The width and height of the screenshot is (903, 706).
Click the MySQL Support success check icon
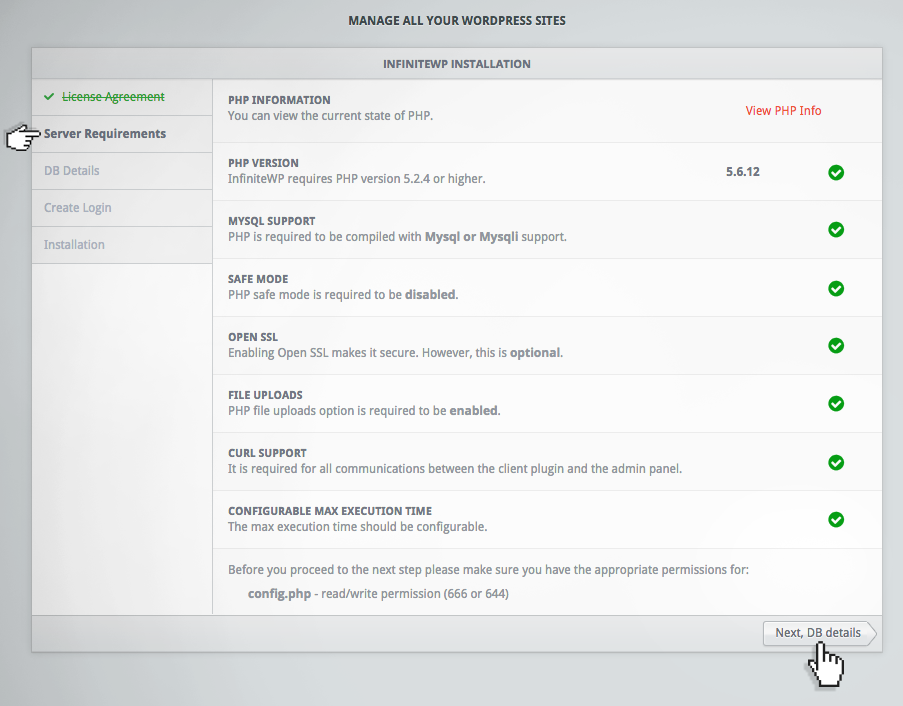(836, 230)
